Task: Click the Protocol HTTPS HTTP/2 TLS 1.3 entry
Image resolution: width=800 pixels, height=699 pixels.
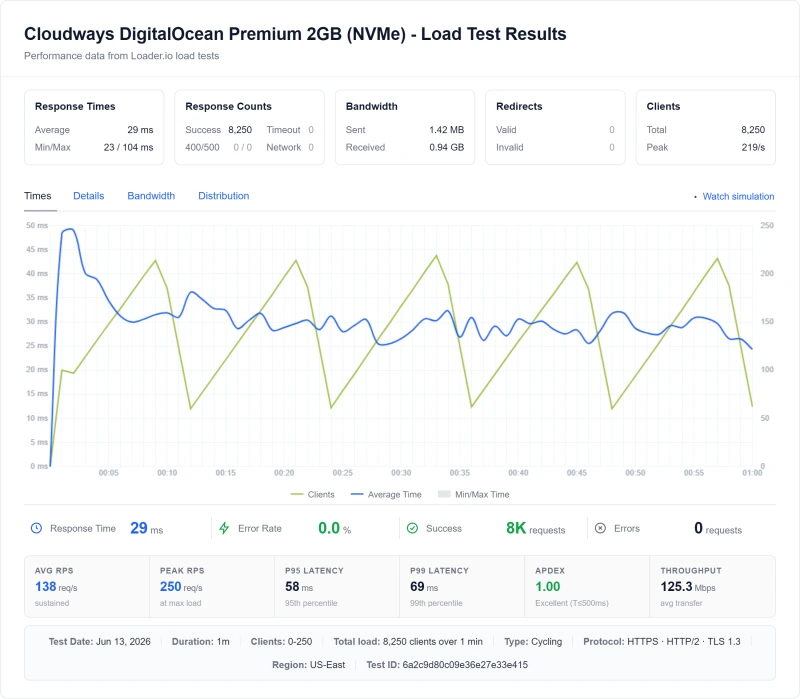Action: point(662,641)
